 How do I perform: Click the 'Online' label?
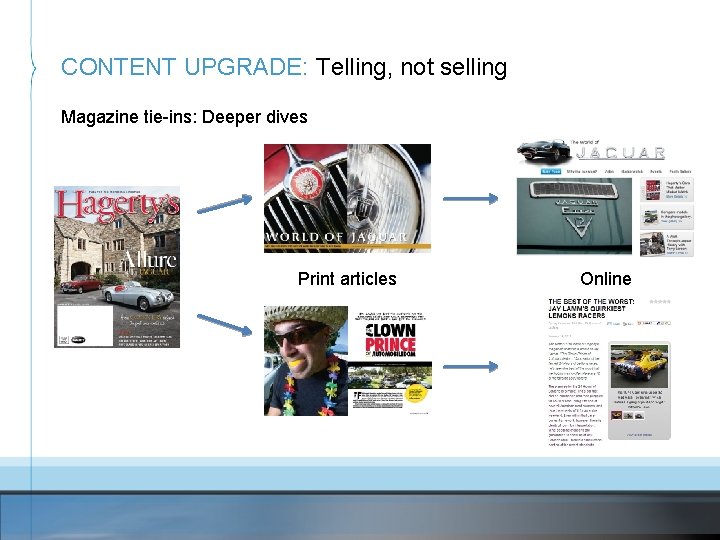pyautogui.click(x=606, y=279)
